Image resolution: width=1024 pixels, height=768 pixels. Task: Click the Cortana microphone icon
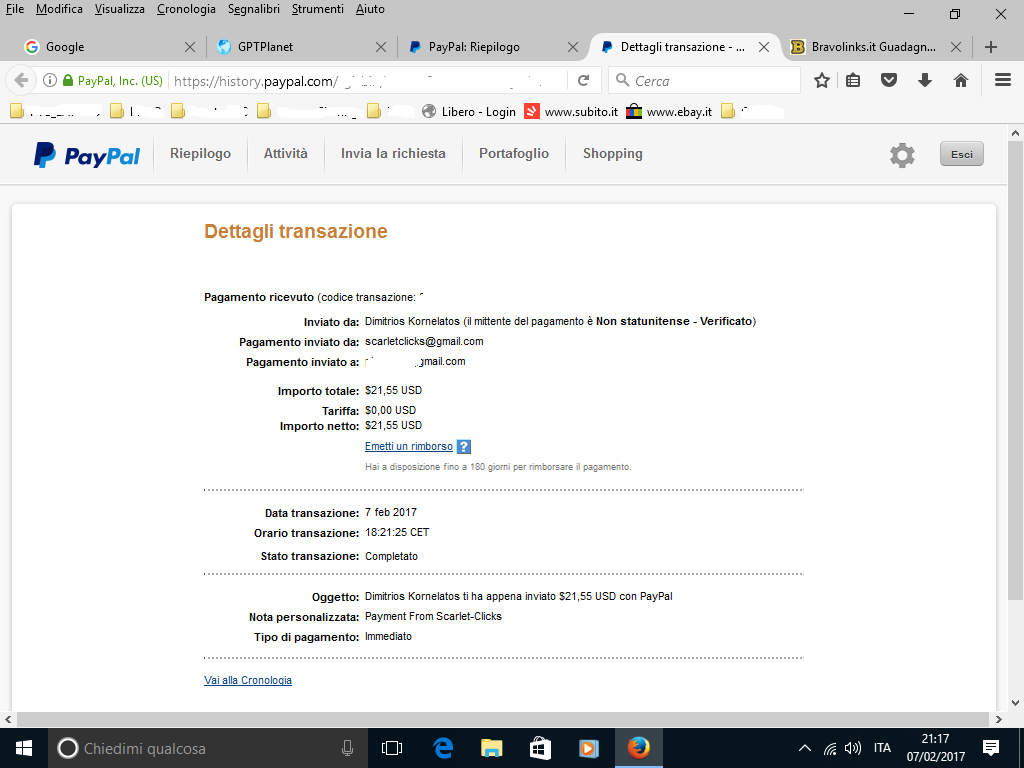[347, 748]
